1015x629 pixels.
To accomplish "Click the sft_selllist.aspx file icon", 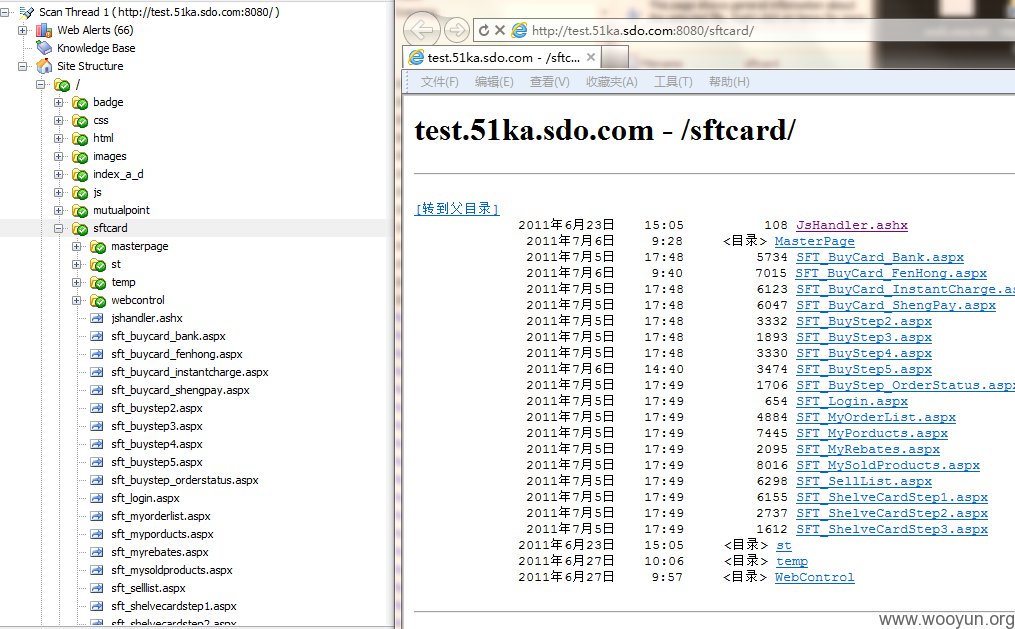I will point(97,588).
